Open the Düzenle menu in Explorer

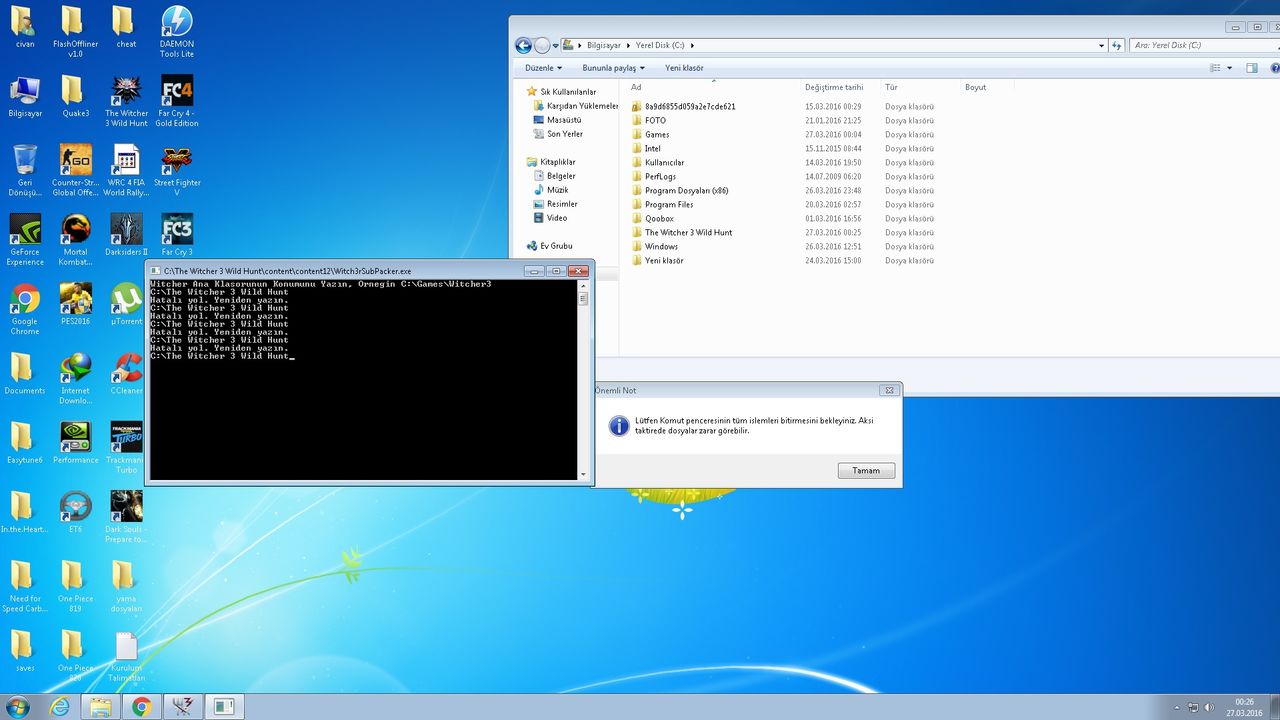(x=543, y=68)
